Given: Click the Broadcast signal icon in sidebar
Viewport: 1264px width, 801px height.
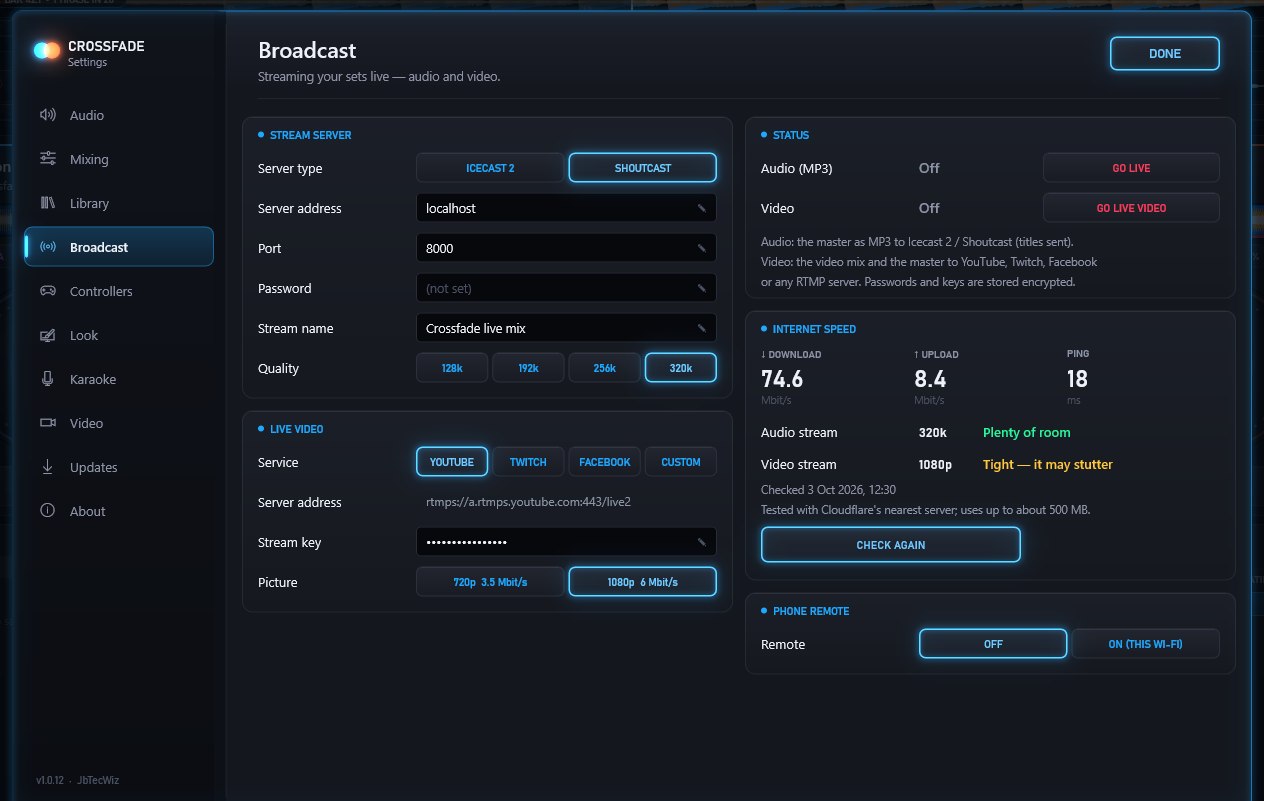Looking at the screenshot, I should click(x=47, y=247).
